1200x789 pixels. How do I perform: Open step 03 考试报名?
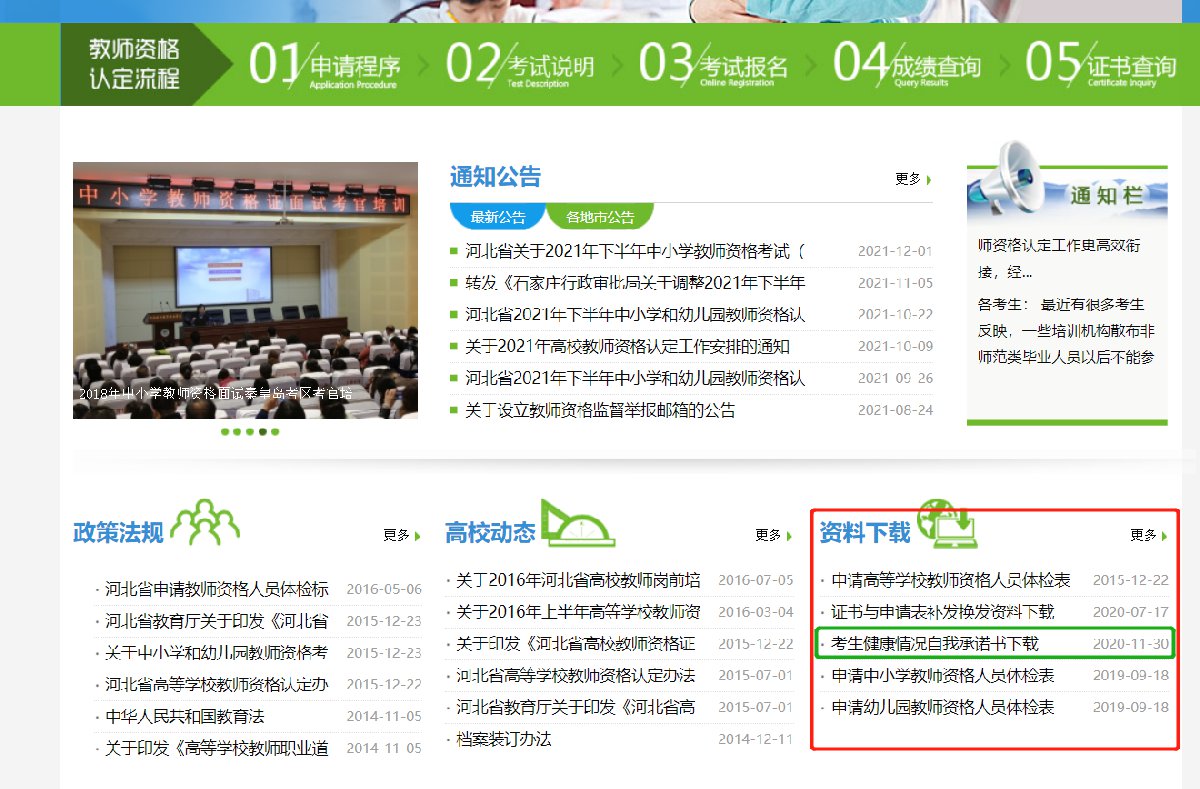(714, 64)
